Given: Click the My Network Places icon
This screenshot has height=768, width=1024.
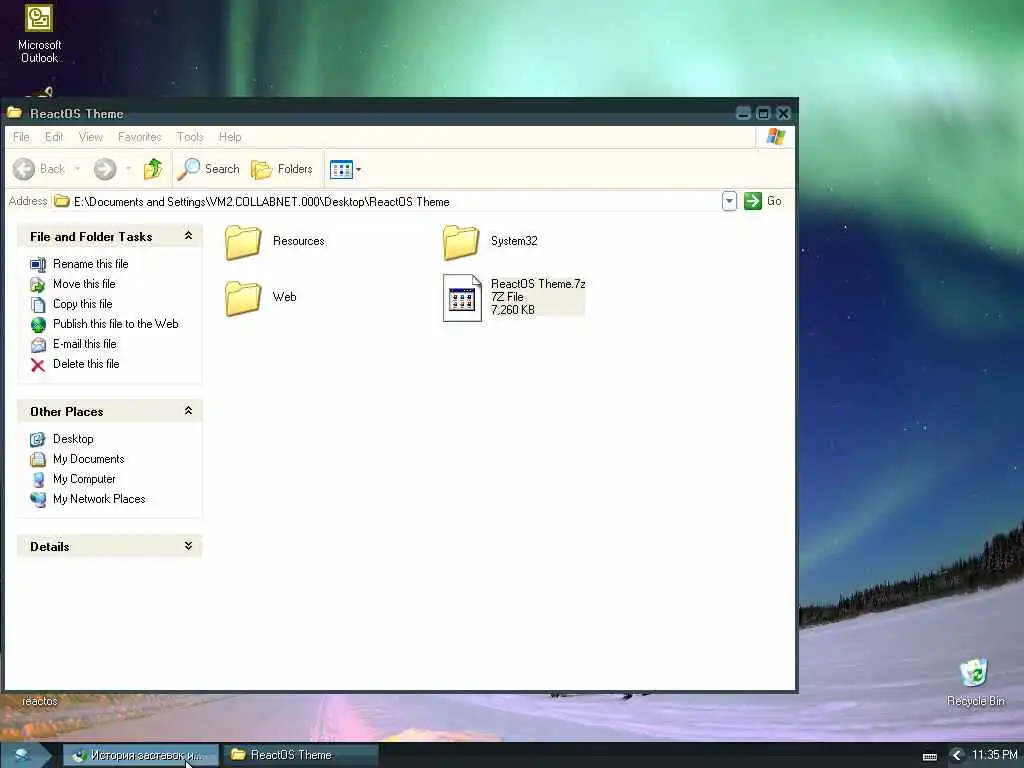Looking at the screenshot, I should click(x=38, y=500).
